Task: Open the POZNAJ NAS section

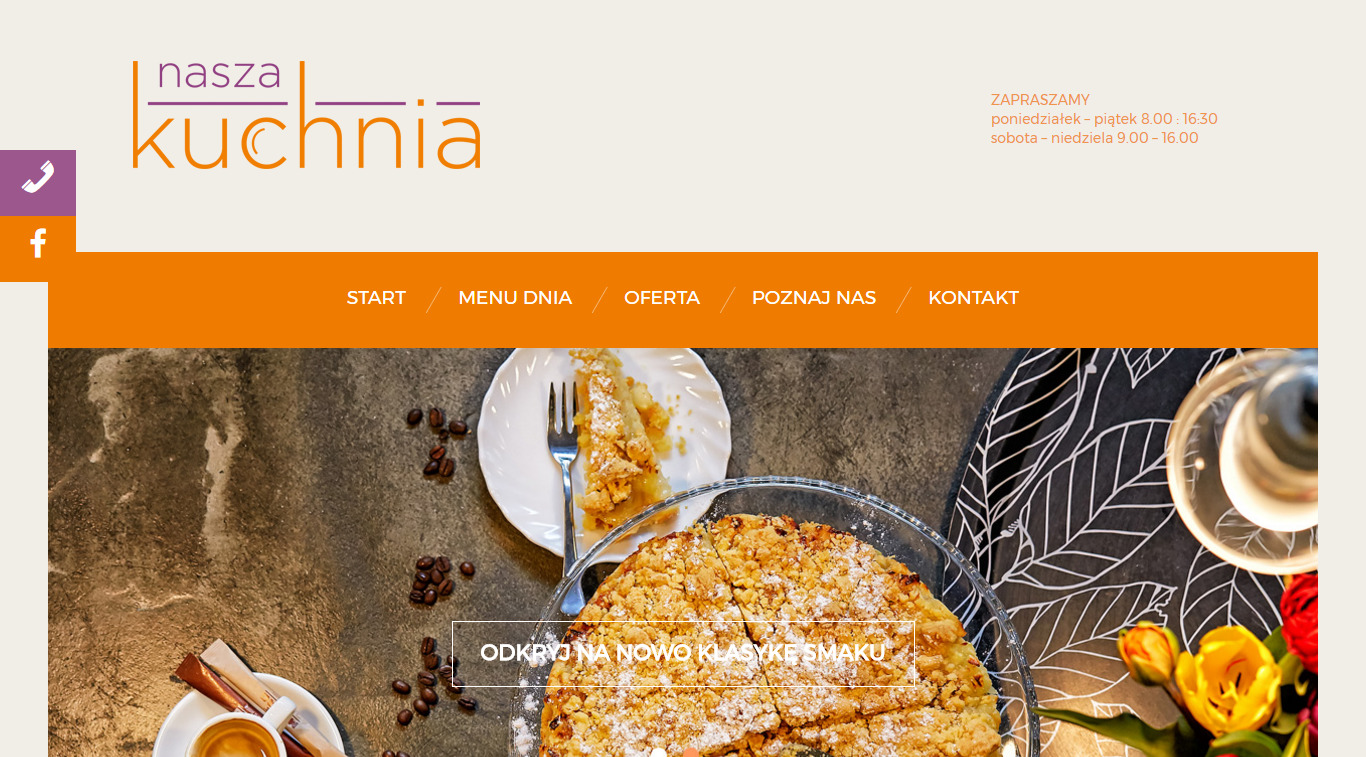Action: click(x=814, y=298)
